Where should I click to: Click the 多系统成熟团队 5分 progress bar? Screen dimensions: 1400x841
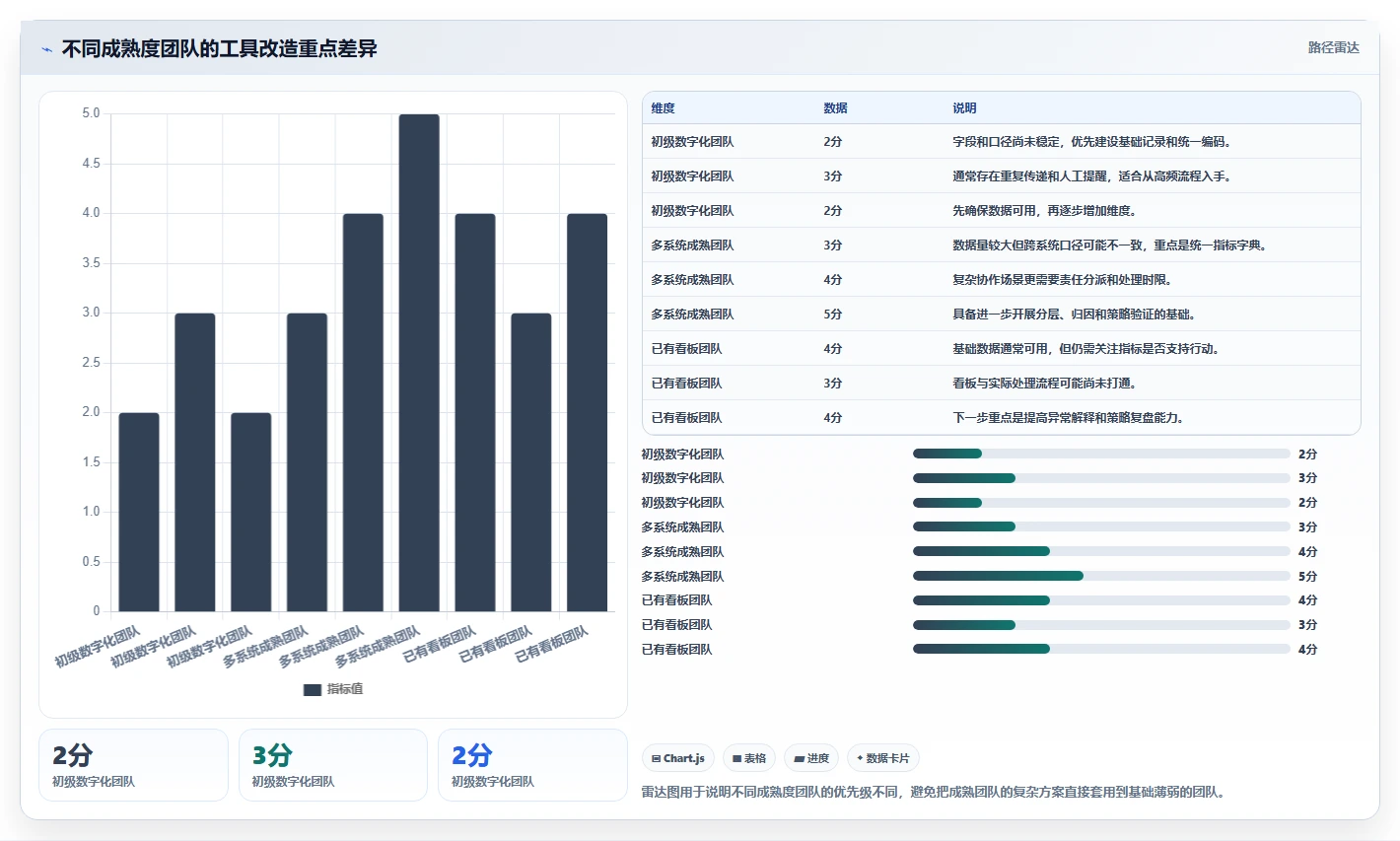[x=1101, y=576]
